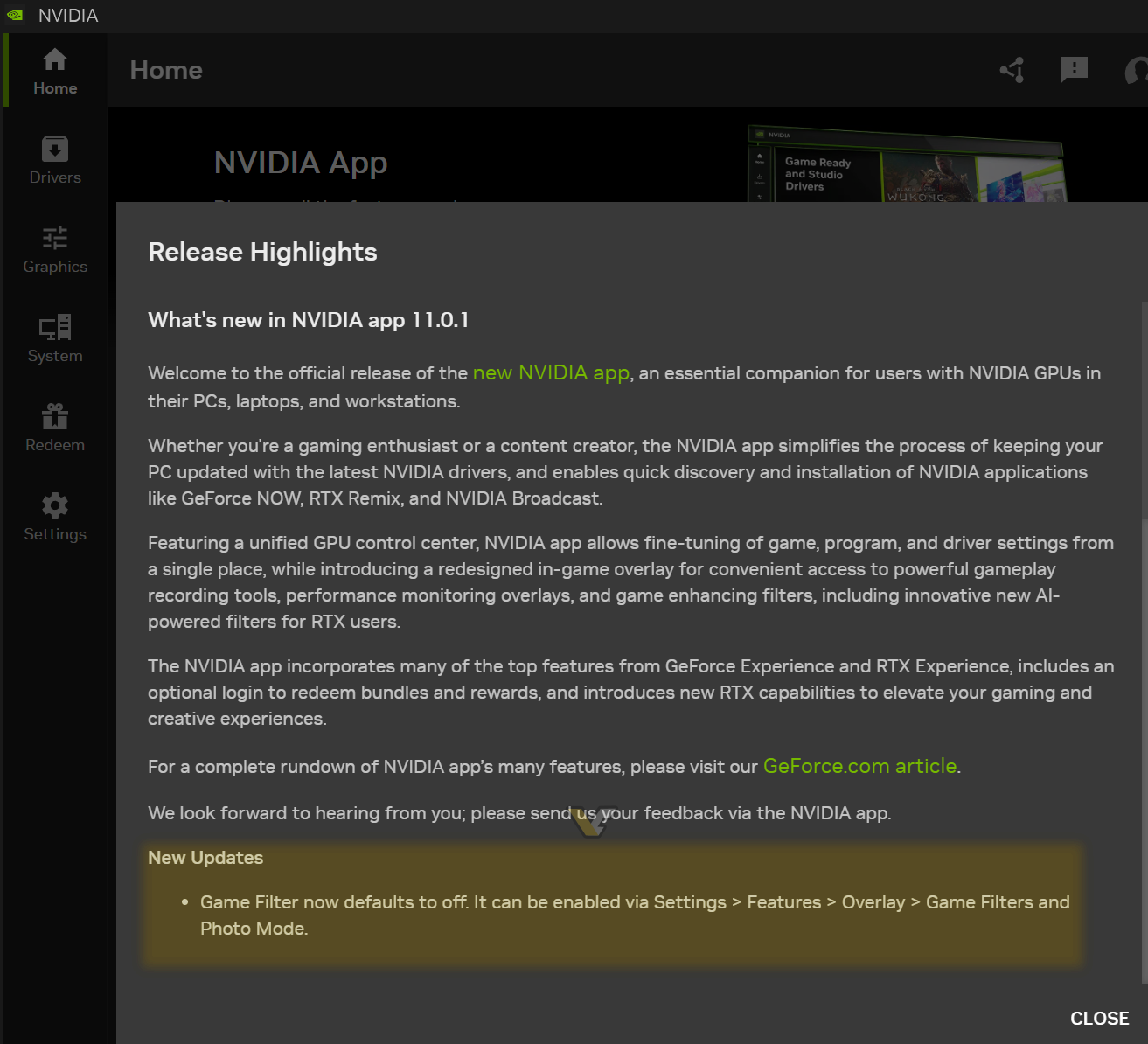Click the 'NVIDIA' window title text

point(68,16)
